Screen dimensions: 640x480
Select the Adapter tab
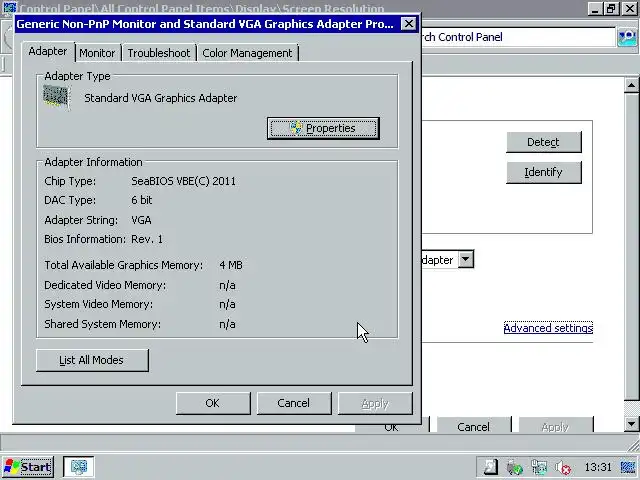click(x=48, y=51)
